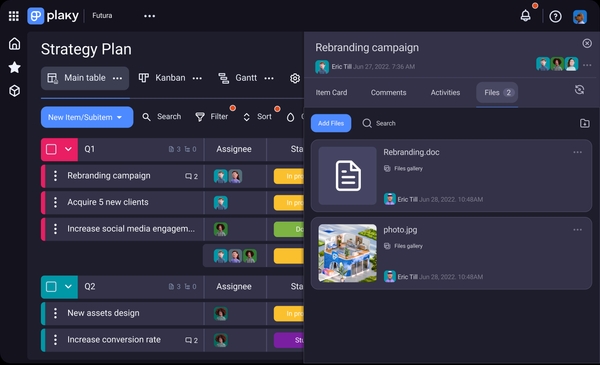Click the Files search field

379,123
